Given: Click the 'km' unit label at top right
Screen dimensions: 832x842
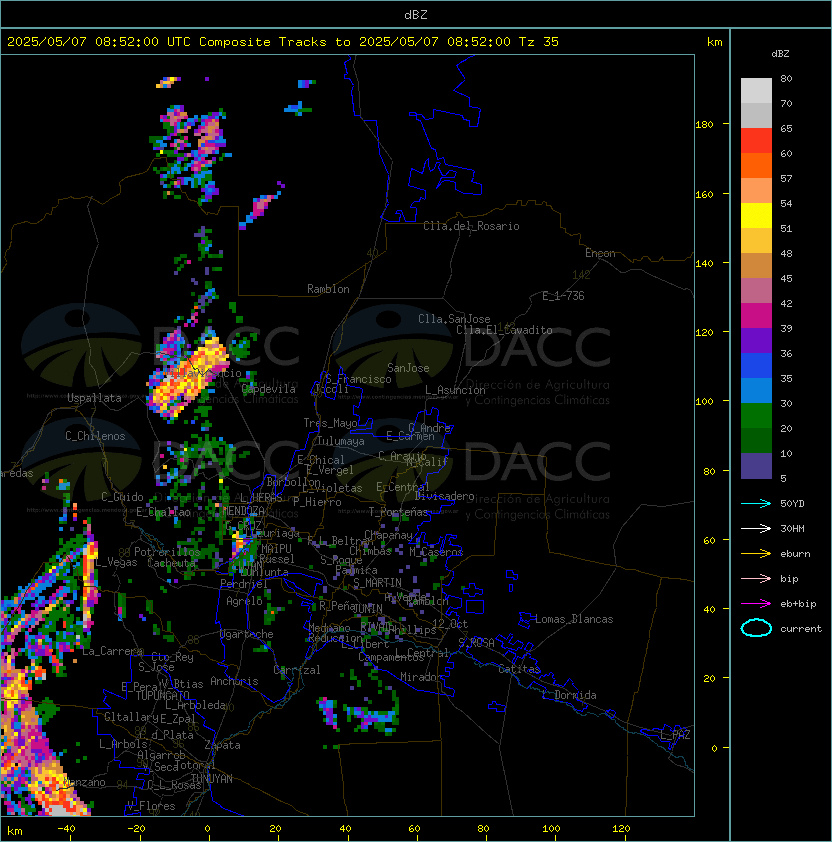Looking at the screenshot, I should pyautogui.click(x=714, y=42).
